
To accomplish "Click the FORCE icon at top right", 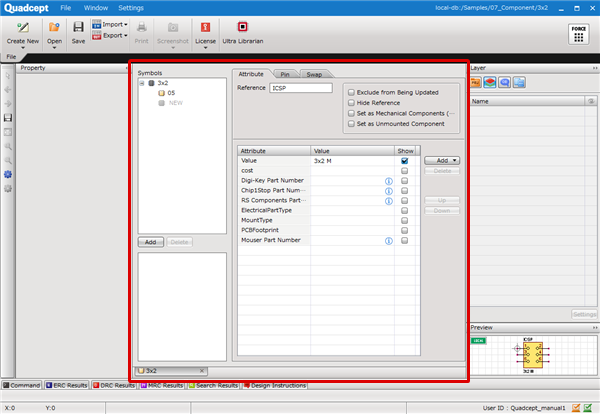I will click(x=578, y=32).
